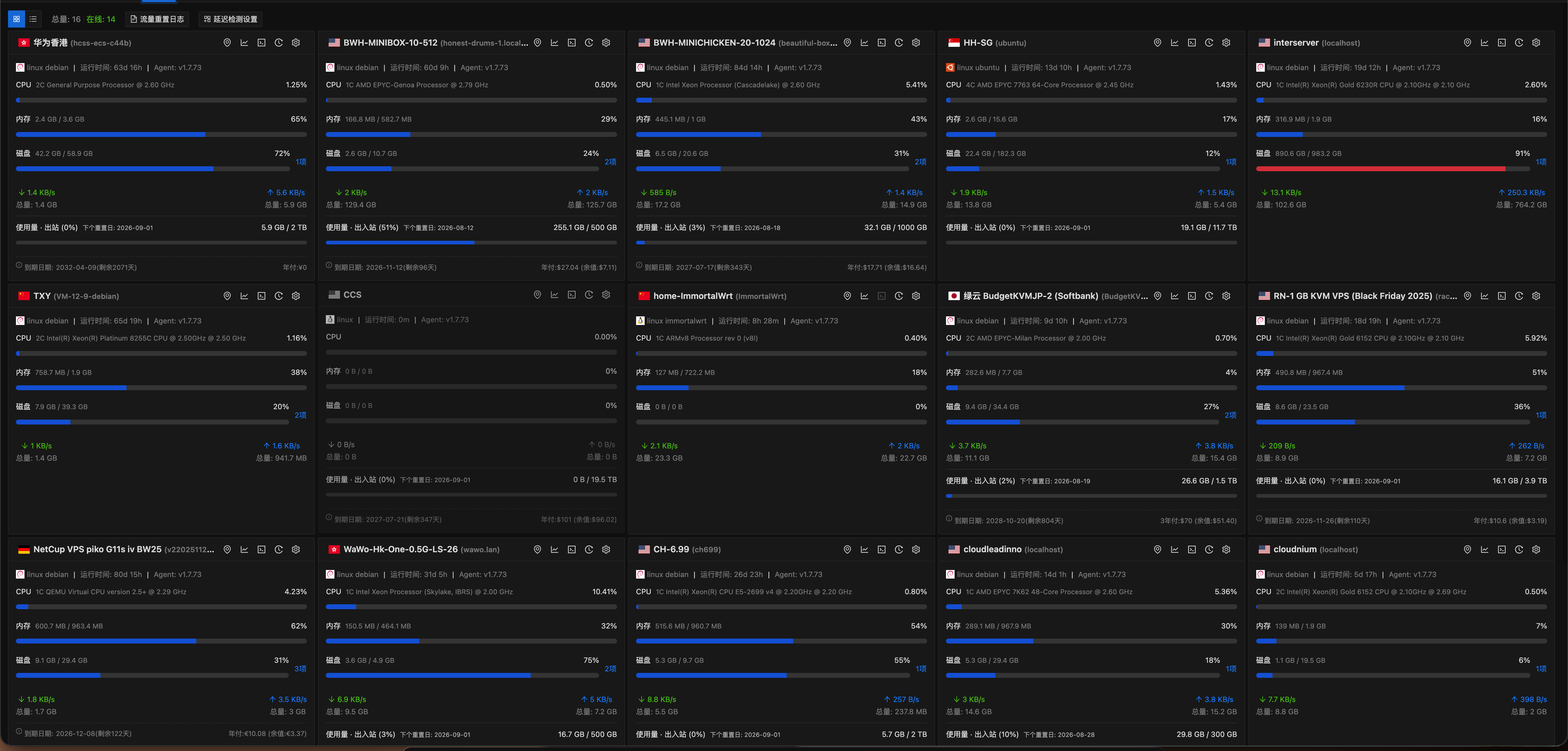Open chart for cloudnium server
Screen dimensions: 1568x751
pos(1485,549)
